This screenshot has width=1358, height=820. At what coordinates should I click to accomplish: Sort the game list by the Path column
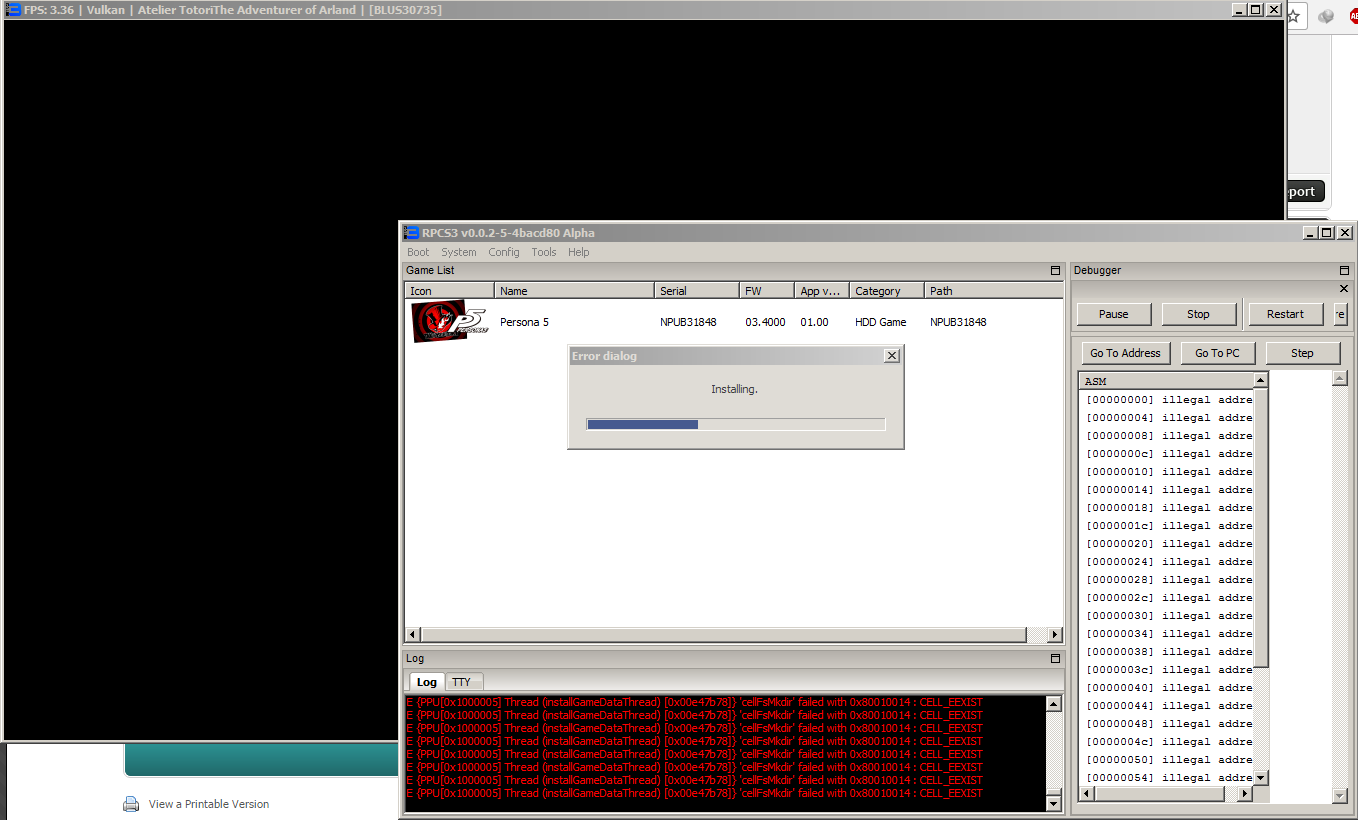click(993, 291)
